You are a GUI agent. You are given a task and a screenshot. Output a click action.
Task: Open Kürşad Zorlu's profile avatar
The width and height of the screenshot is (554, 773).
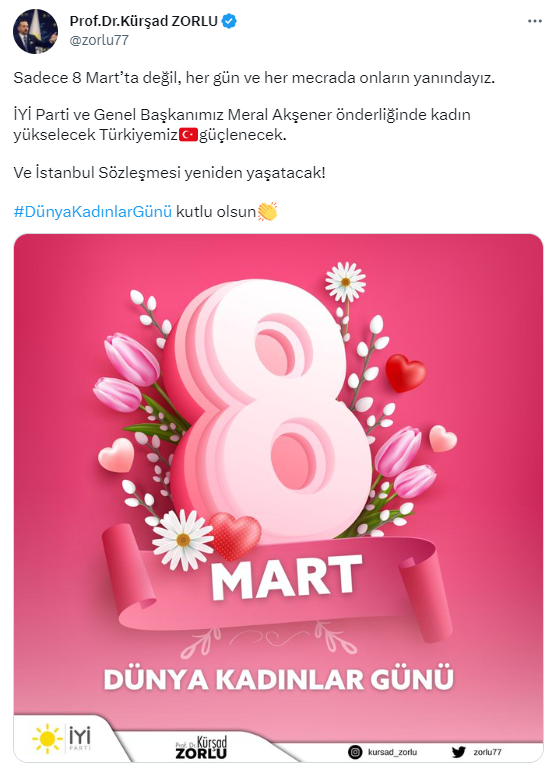(x=35, y=31)
